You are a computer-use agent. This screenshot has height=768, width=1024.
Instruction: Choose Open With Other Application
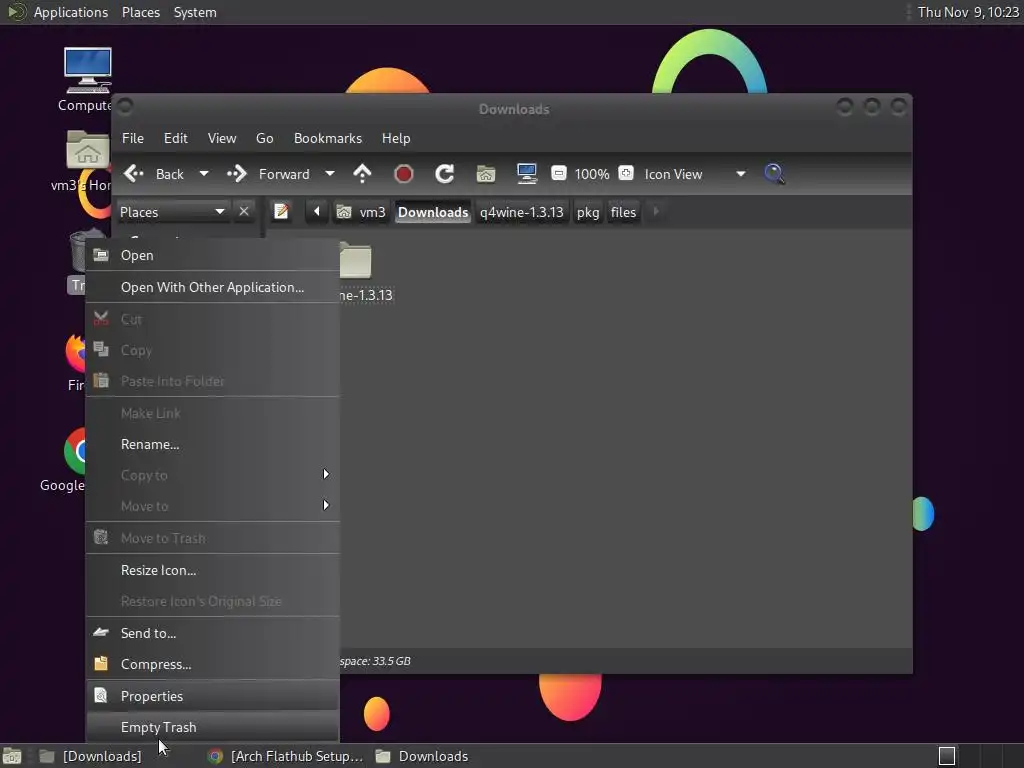coord(213,287)
